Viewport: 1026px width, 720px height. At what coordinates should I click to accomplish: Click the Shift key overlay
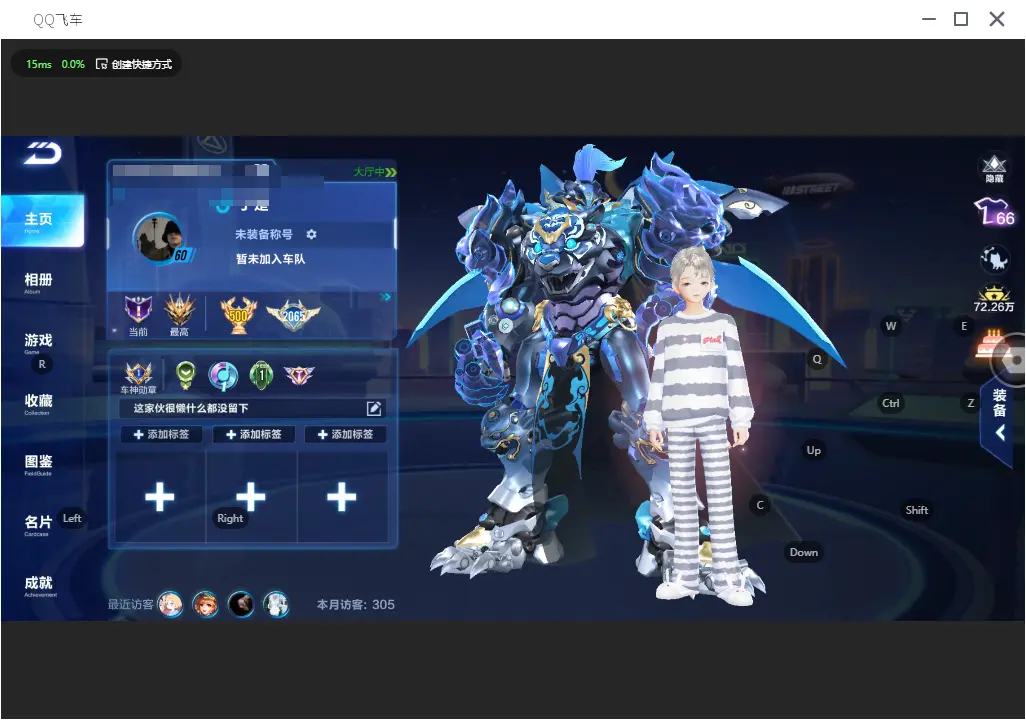coord(917,510)
